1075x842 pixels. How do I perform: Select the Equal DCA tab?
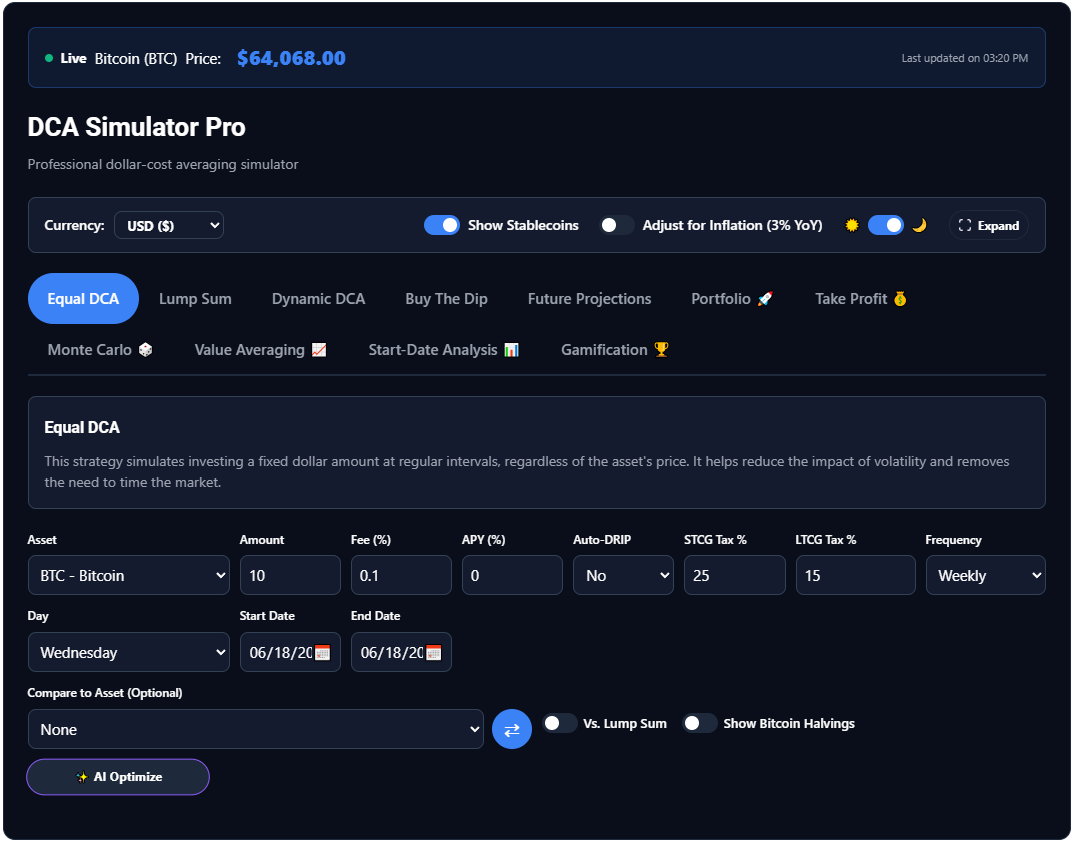point(83,299)
